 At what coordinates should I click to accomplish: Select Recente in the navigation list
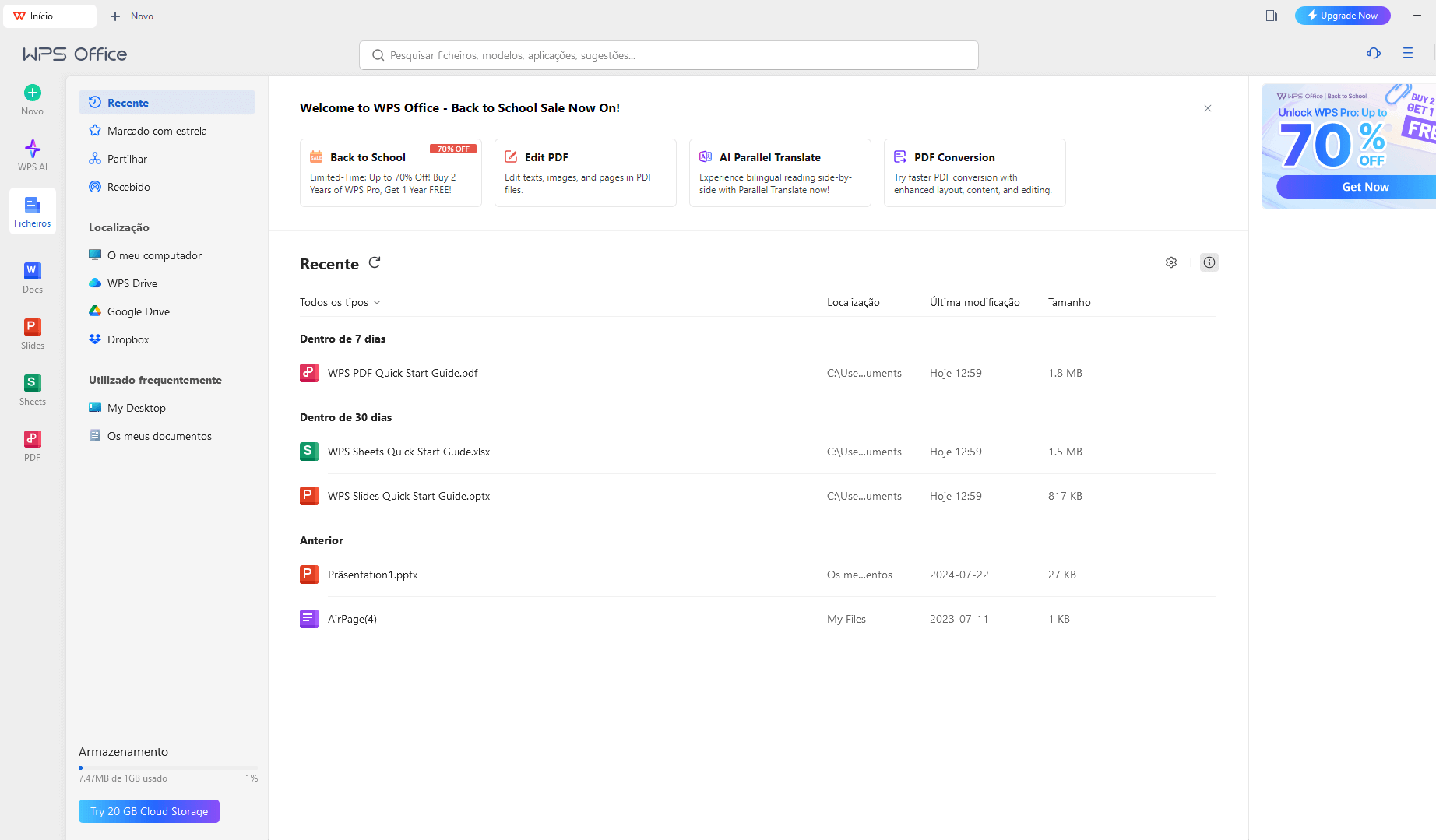(x=167, y=103)
